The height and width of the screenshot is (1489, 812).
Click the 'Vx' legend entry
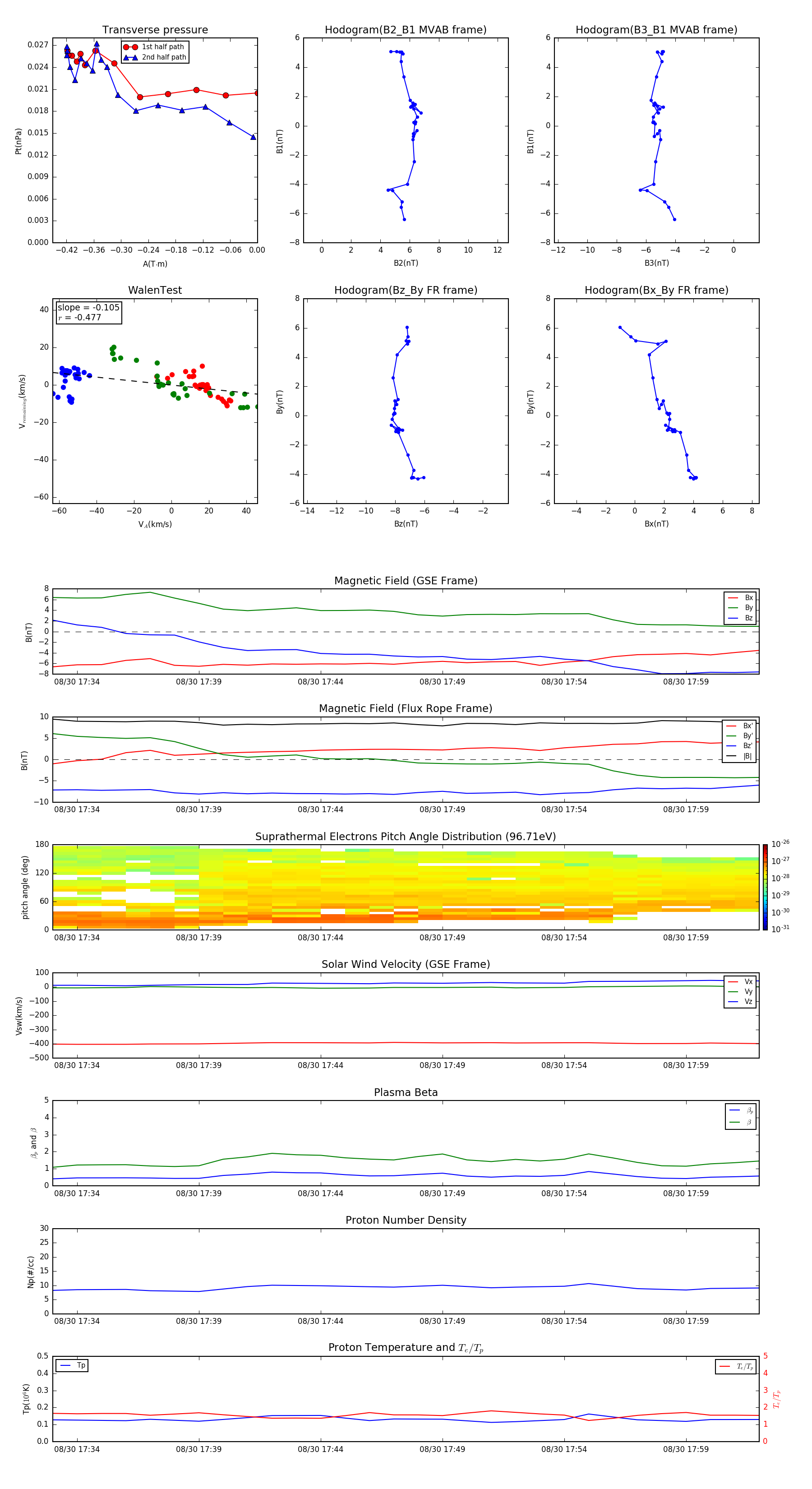point(740,981)
